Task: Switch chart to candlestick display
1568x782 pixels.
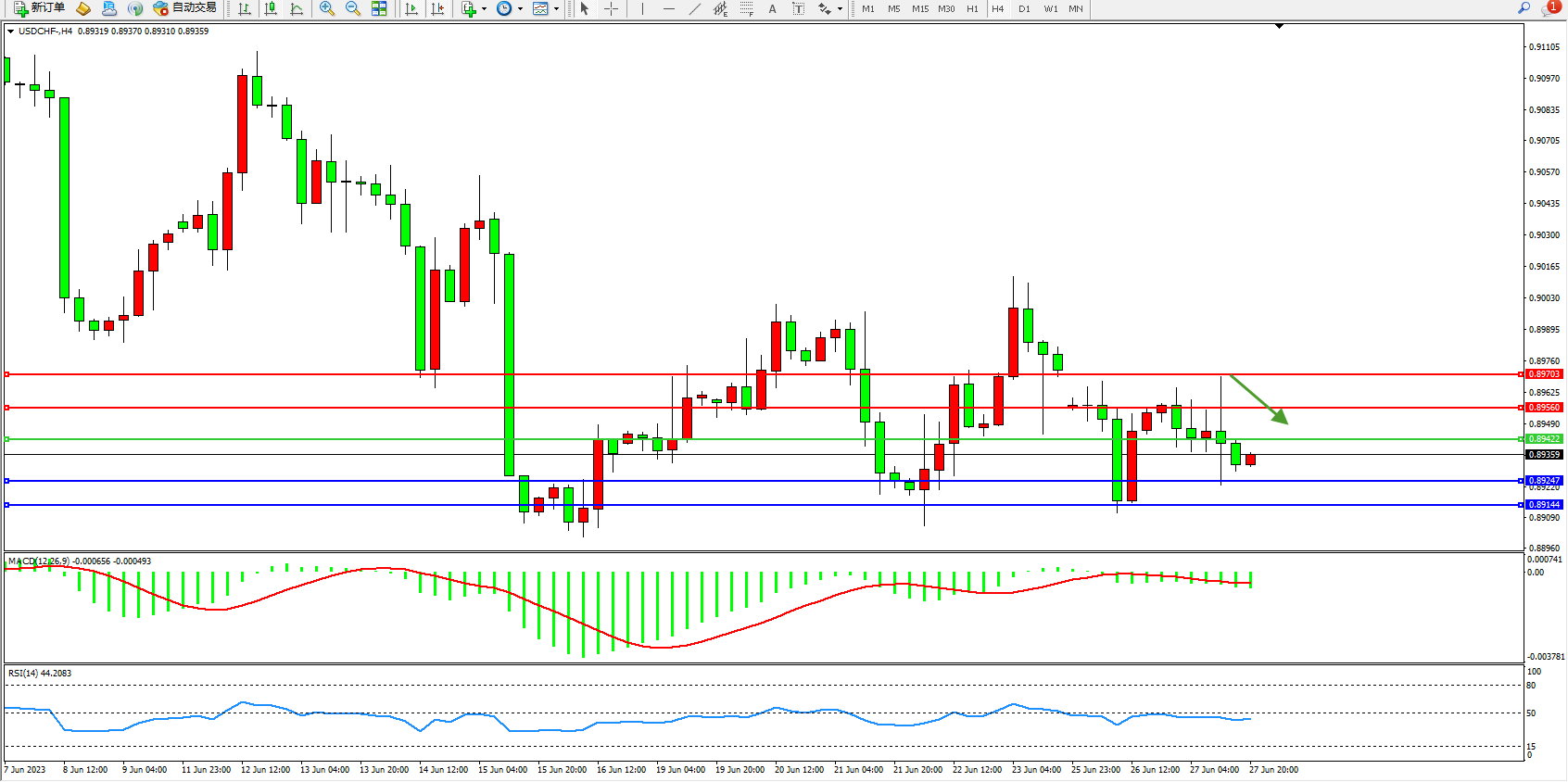Action: (271, 9)
